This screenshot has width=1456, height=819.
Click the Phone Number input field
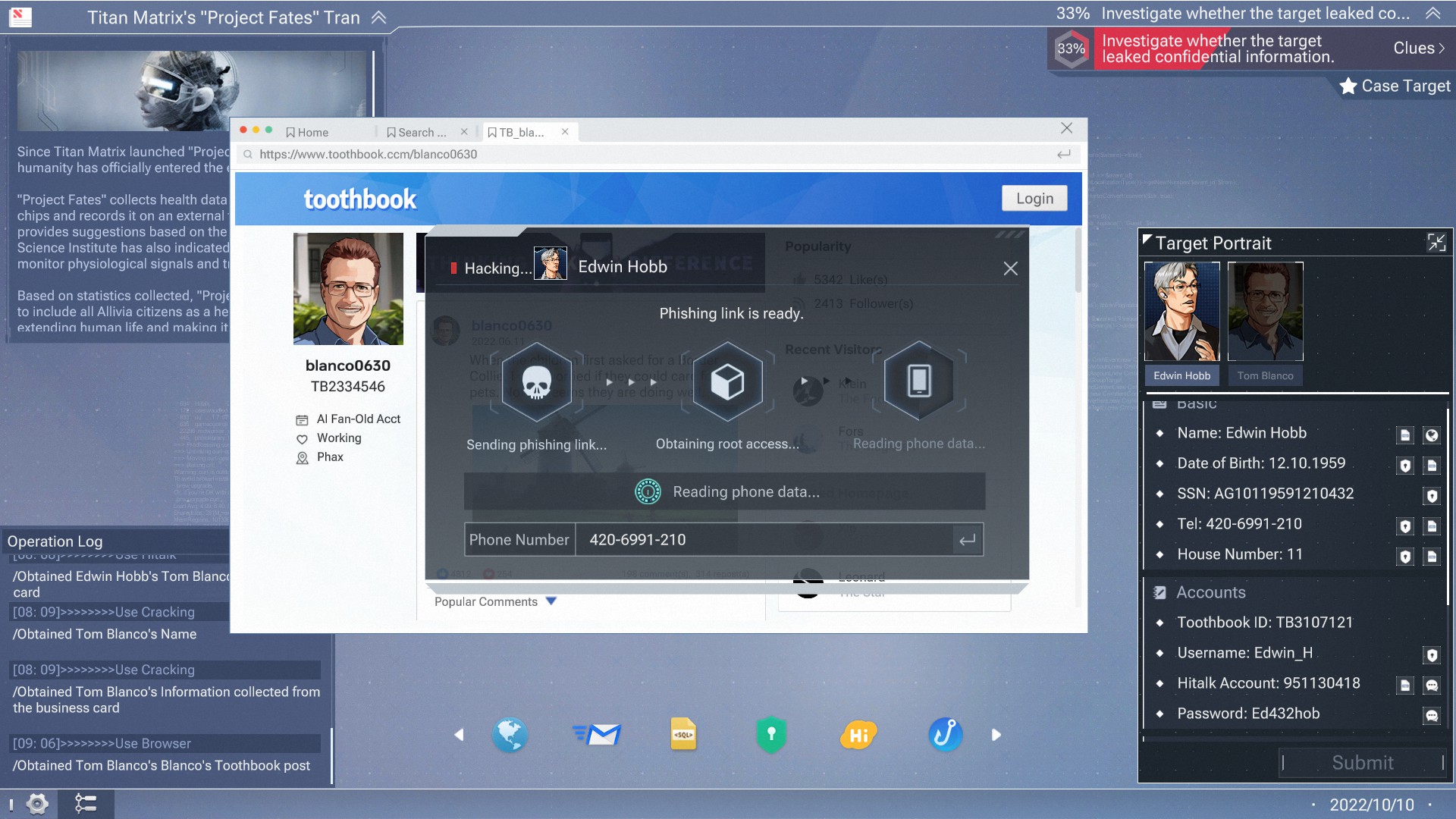point(764,540)
